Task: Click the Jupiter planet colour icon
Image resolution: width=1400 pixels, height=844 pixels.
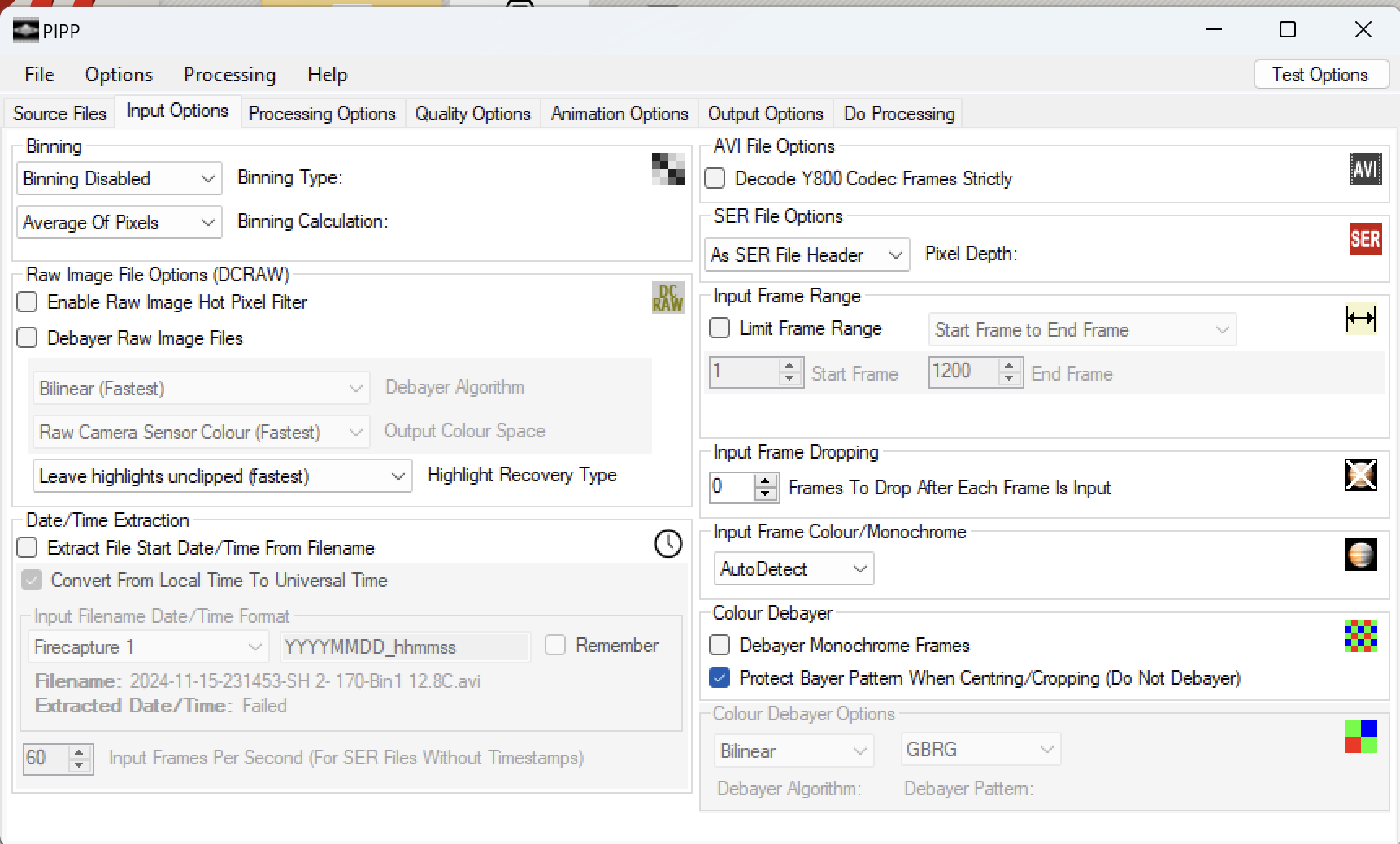Action: tap(1361, 555)
